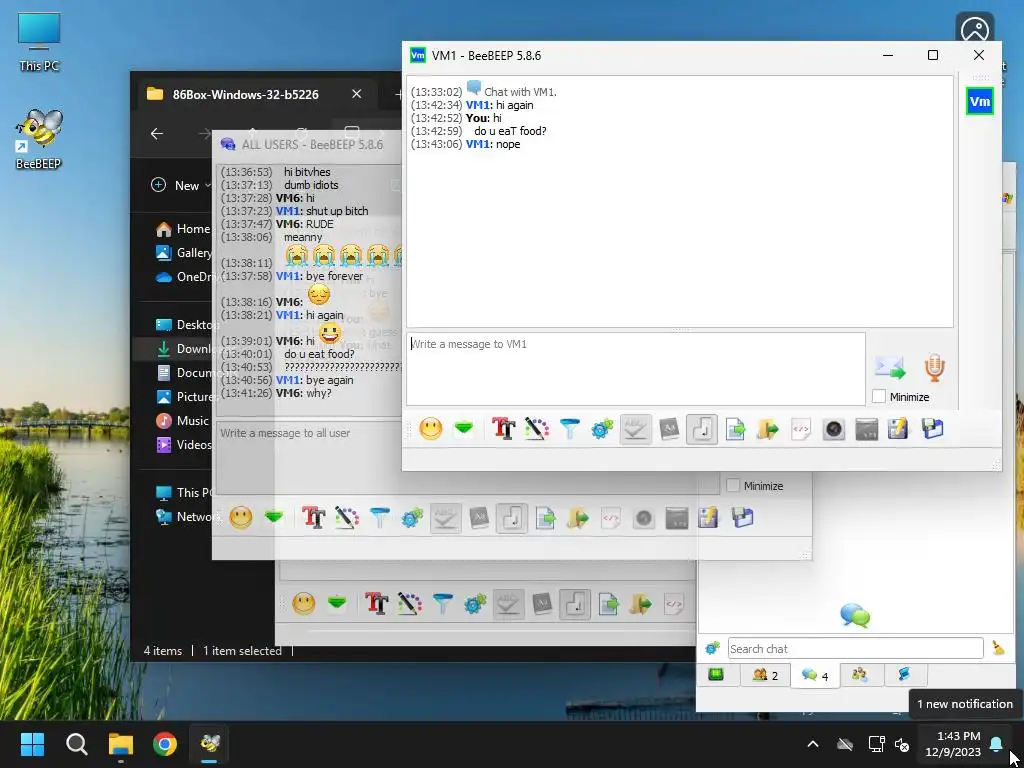
Task: Open chat settings gear in VM1 chat toolbar
Action: click(x=602, y=429)
